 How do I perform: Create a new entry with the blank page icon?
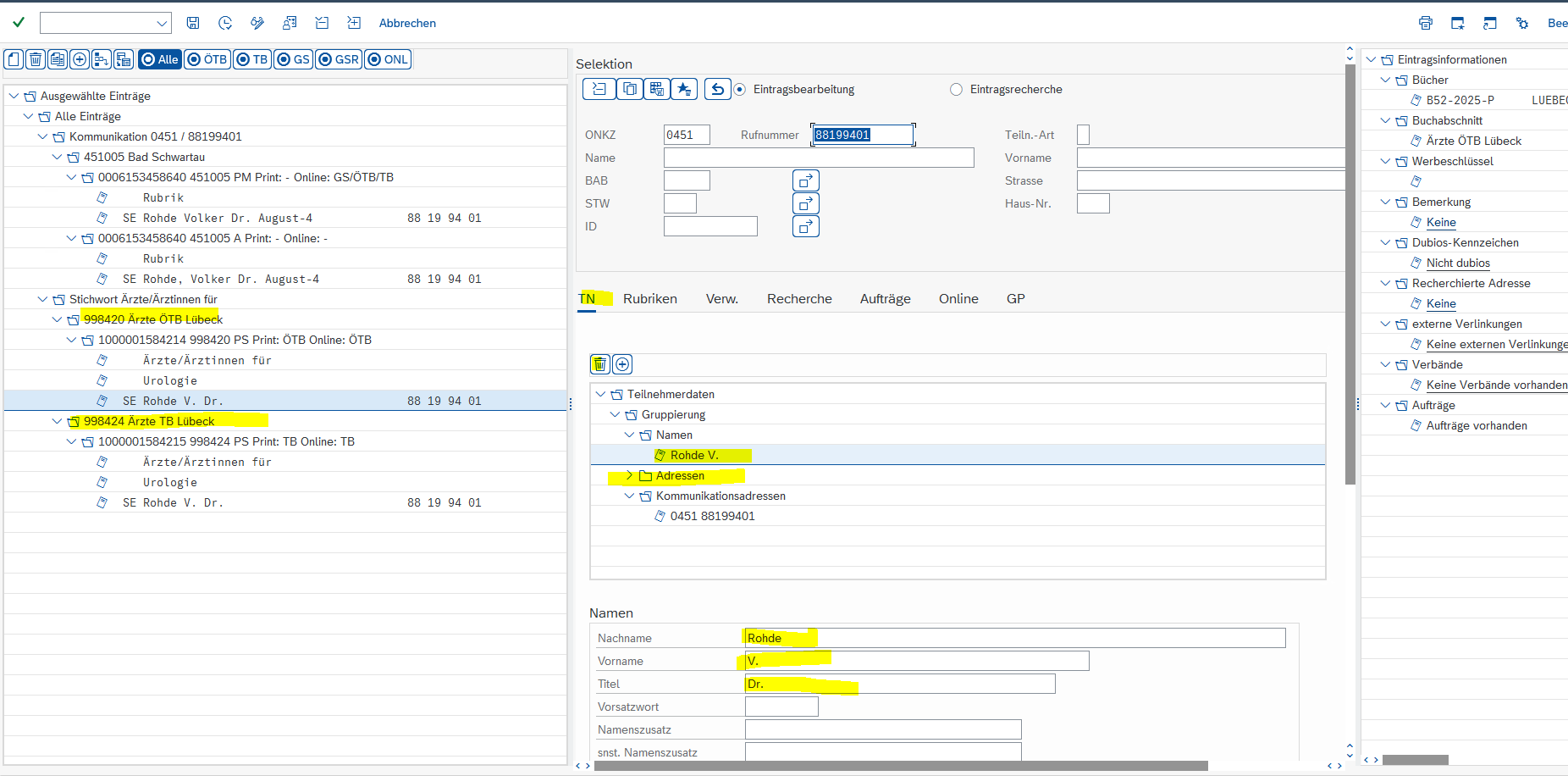(x=14, y=59)
